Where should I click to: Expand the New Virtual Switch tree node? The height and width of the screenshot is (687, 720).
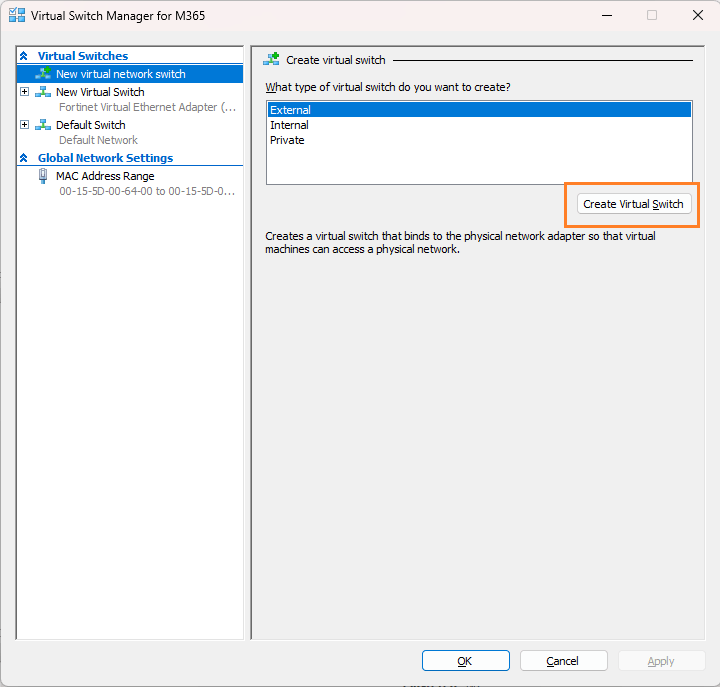tap(25, 92)
